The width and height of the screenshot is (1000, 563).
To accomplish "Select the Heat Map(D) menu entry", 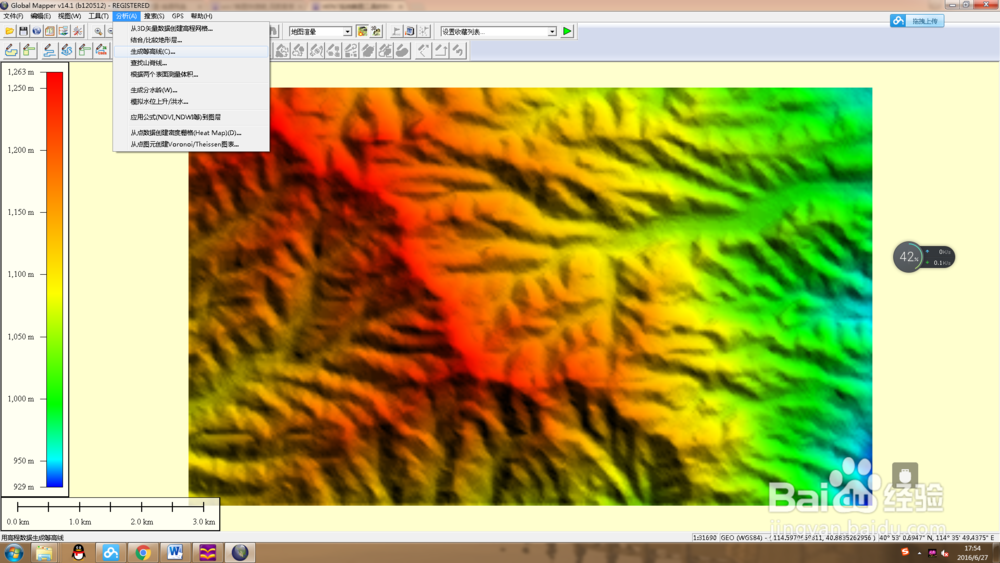I will pos(191,133).
